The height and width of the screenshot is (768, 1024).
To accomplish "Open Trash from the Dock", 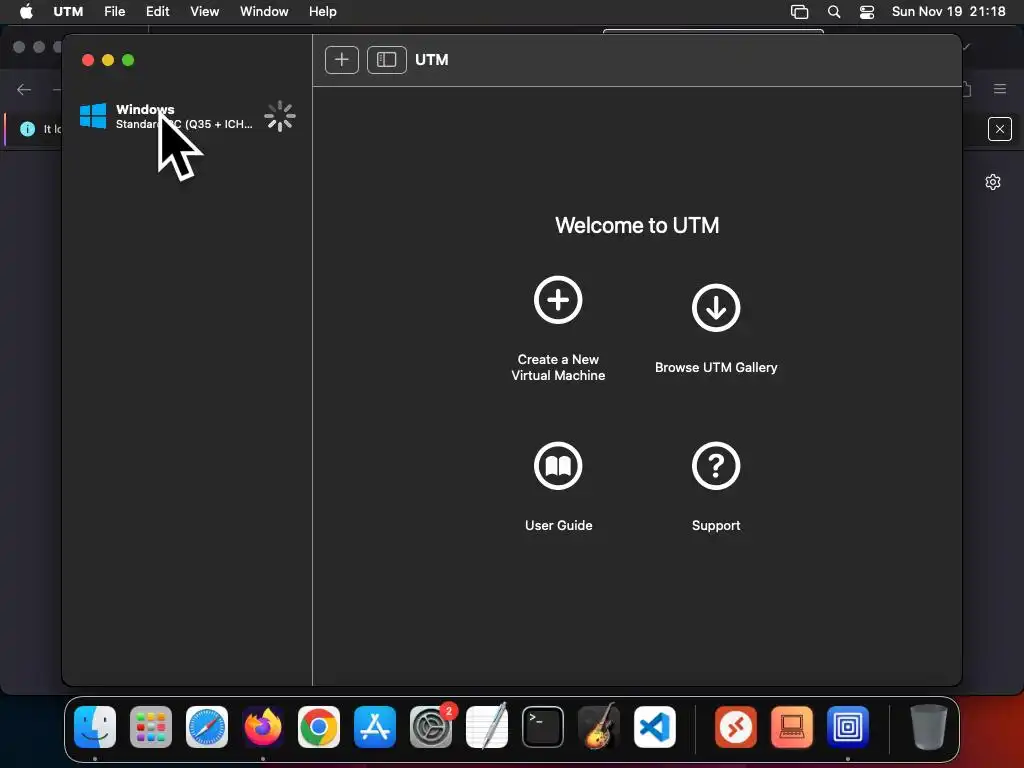I will [929, 727].
